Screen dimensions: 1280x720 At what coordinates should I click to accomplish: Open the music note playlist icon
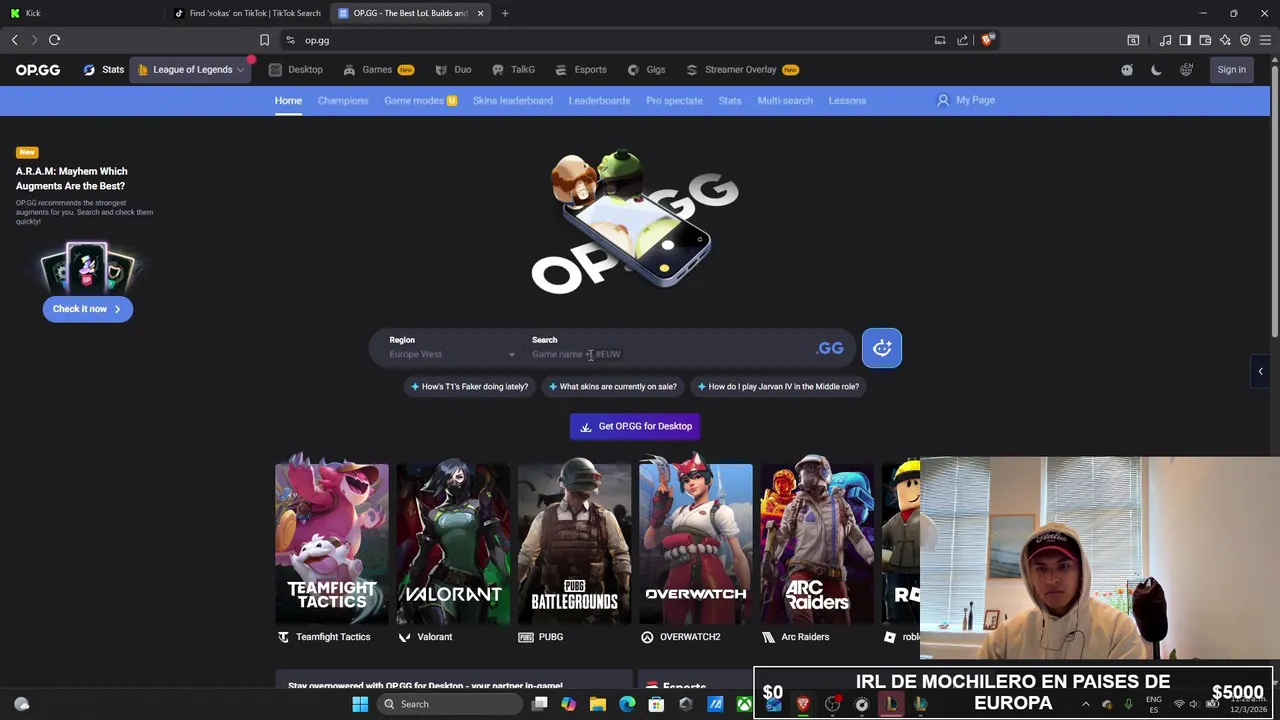1165,40
